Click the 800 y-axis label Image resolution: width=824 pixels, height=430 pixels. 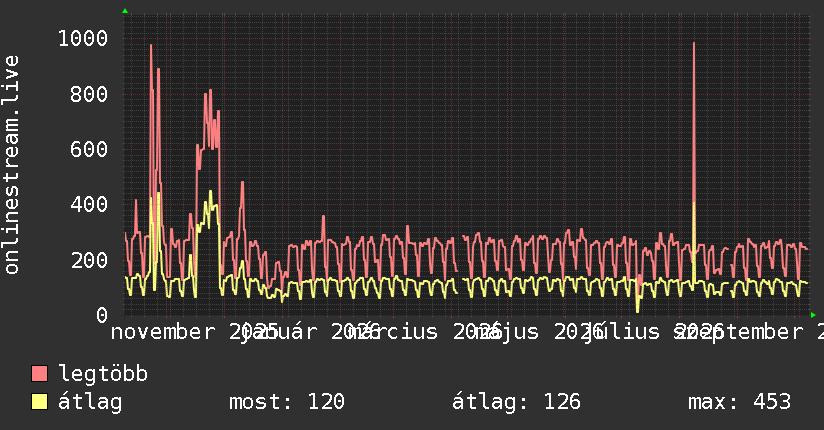(x=89, y=94)
